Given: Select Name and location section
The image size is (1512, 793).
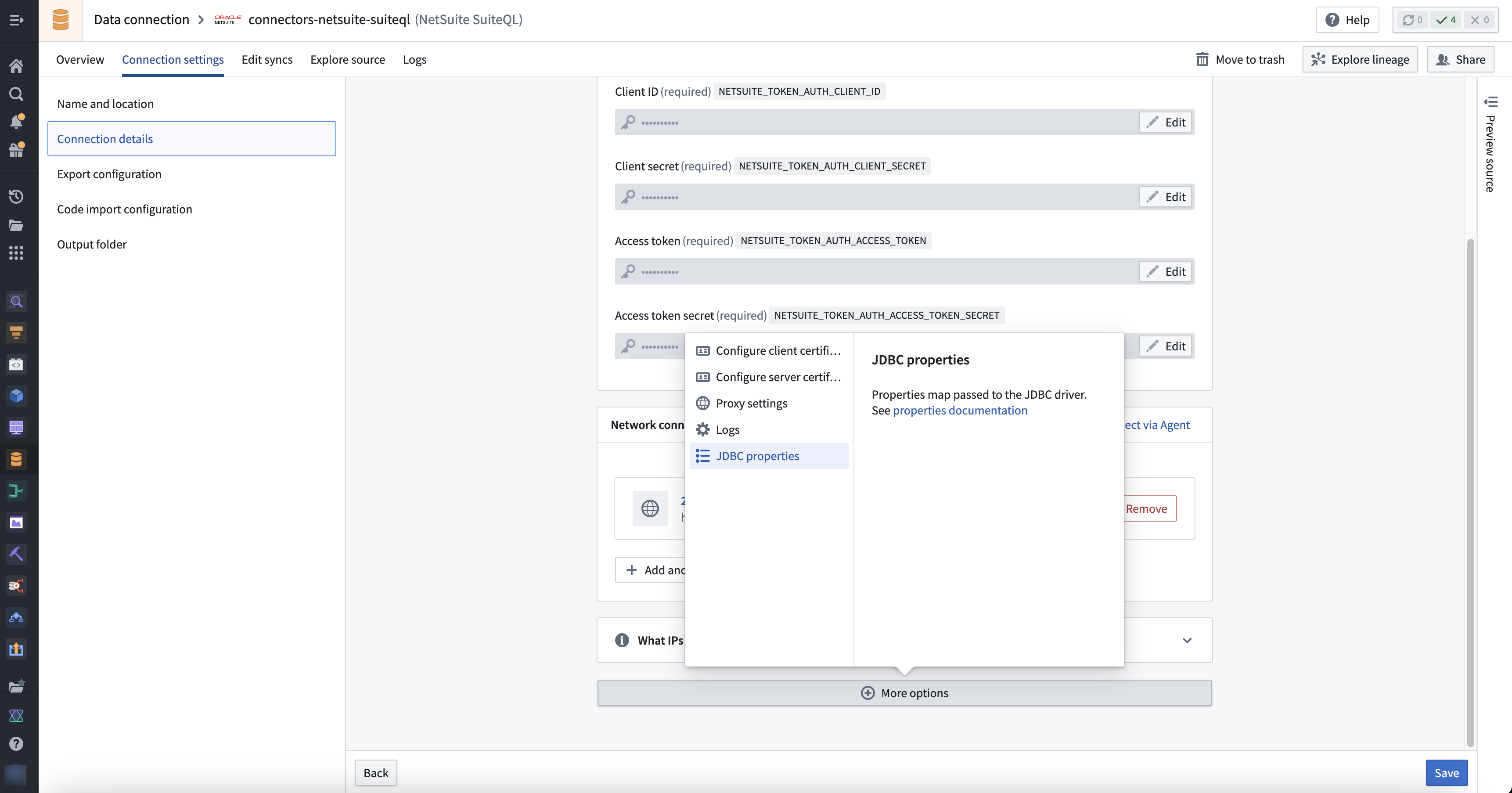Looking at the screenshot, I should pyautogui.click(x=192, y=104).
